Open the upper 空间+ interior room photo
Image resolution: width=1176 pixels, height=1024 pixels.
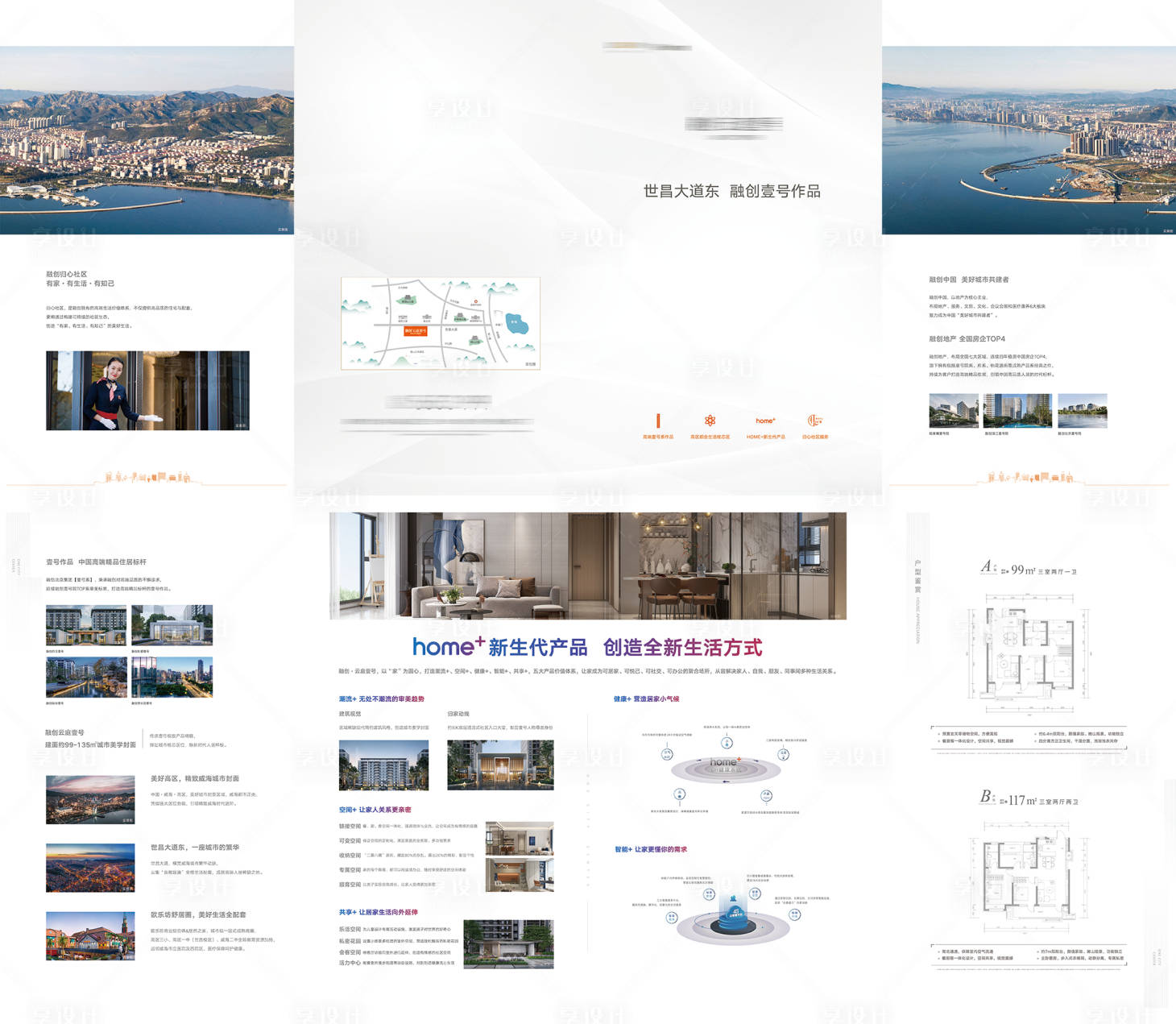pos(520,838)
